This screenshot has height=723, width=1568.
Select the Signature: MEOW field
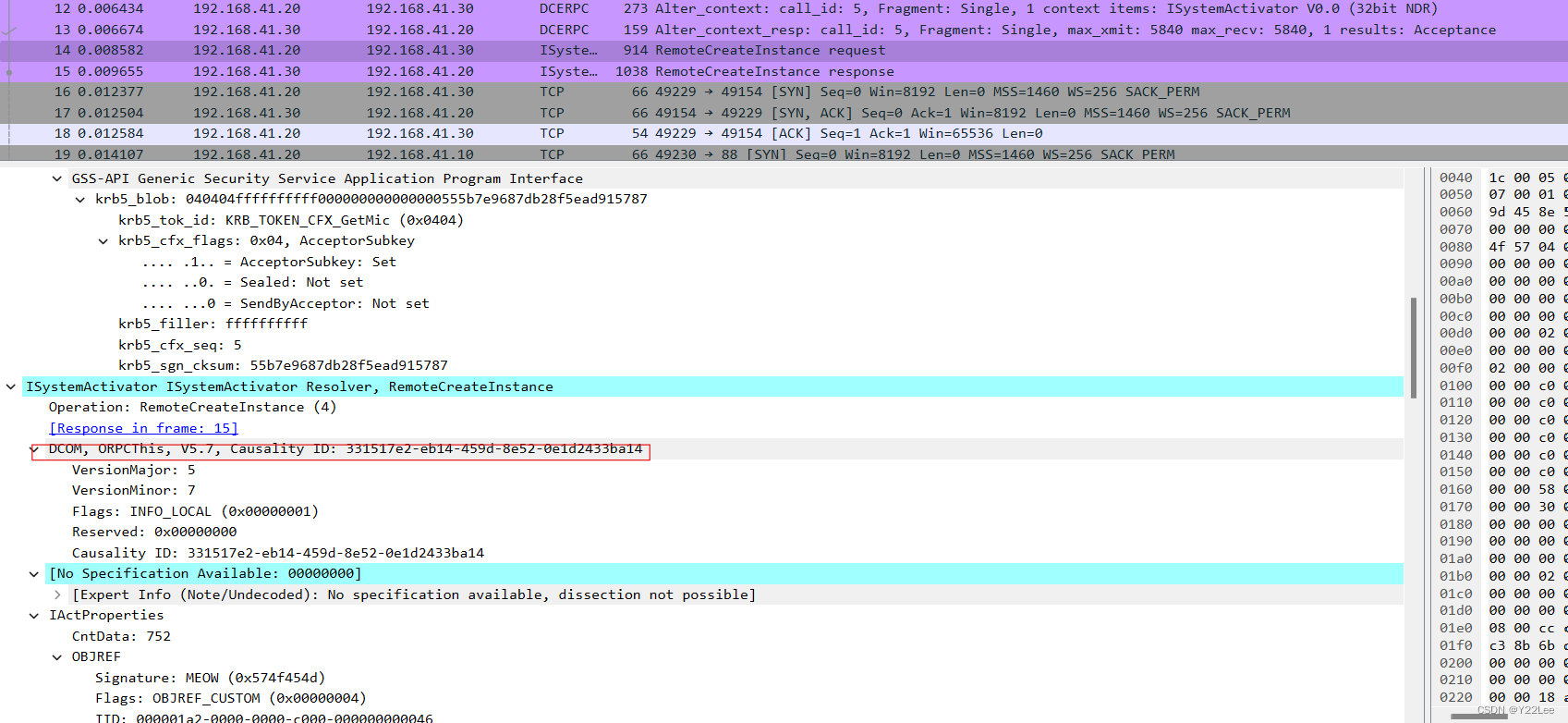210,678
